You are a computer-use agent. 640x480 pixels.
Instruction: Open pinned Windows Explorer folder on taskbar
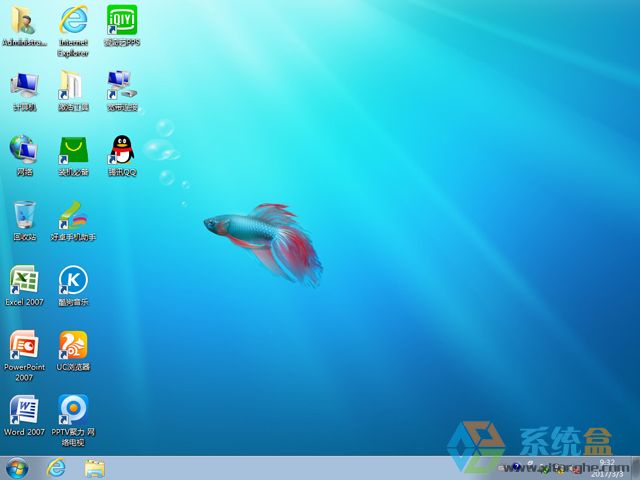95,468
